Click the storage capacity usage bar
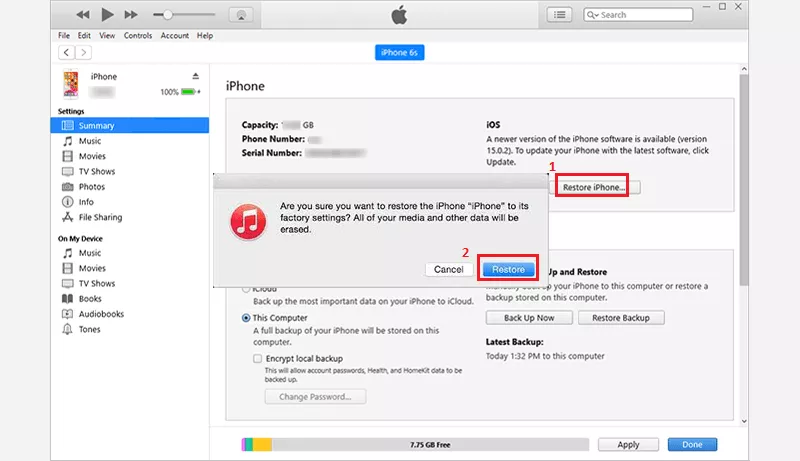 click(x=415, y=445)
